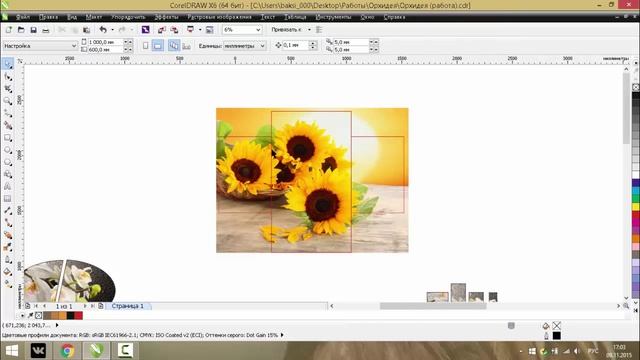This screenshot has width=640, height=360.
Task: Go to the first page
Action: [36, 306]
